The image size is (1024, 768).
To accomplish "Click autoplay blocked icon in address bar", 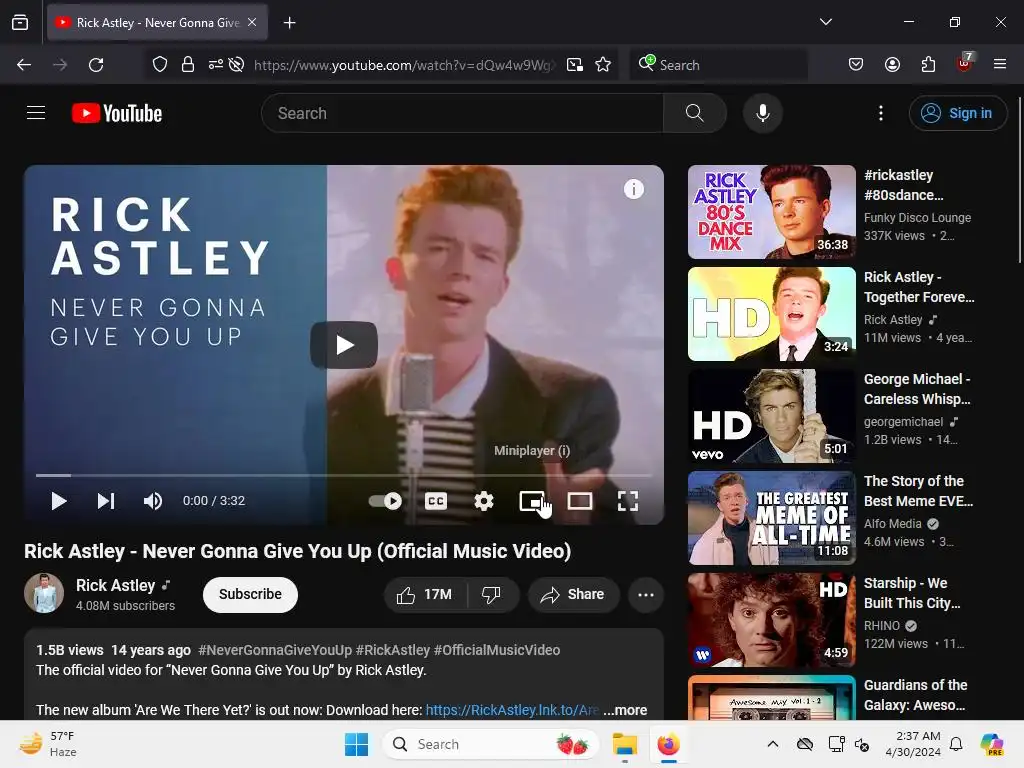I will point(236,65).
